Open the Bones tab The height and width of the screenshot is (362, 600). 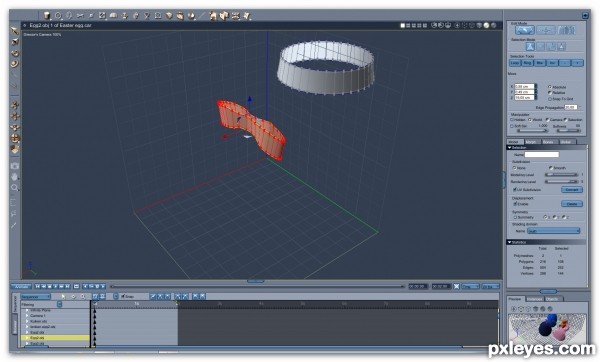click(x=548, y=142)
